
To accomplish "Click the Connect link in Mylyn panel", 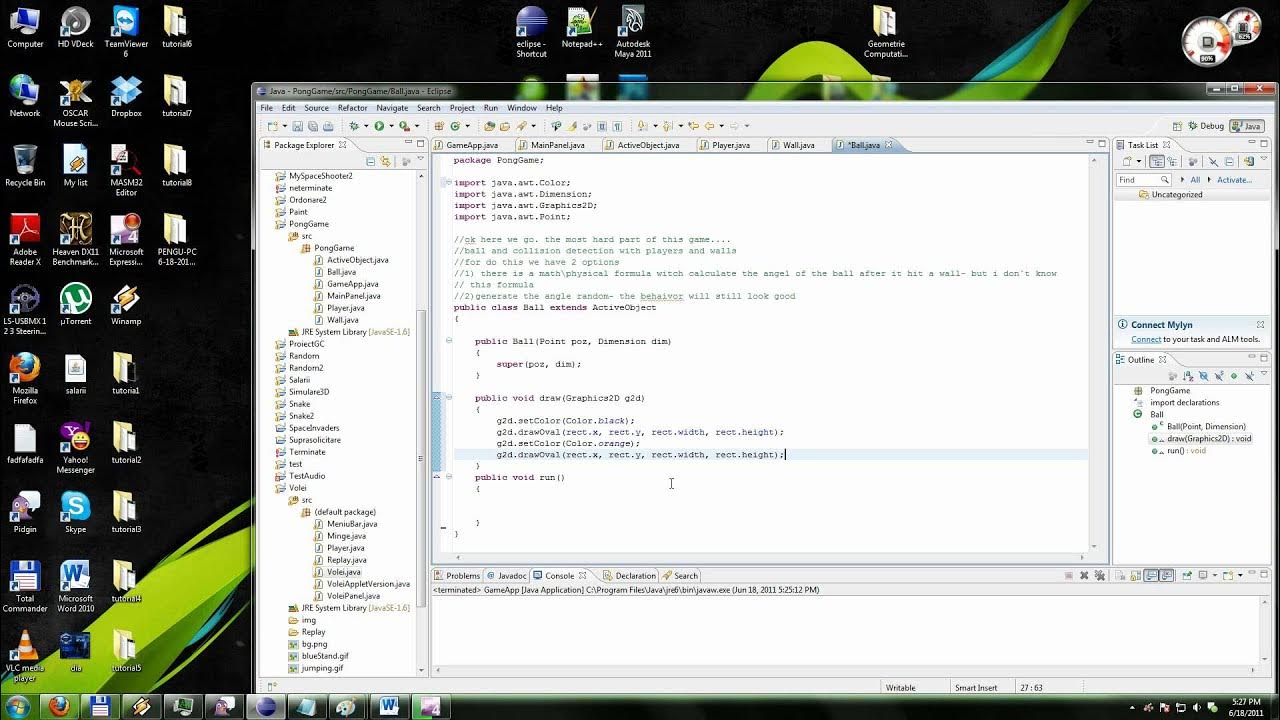I will (x=1146, y=339).
